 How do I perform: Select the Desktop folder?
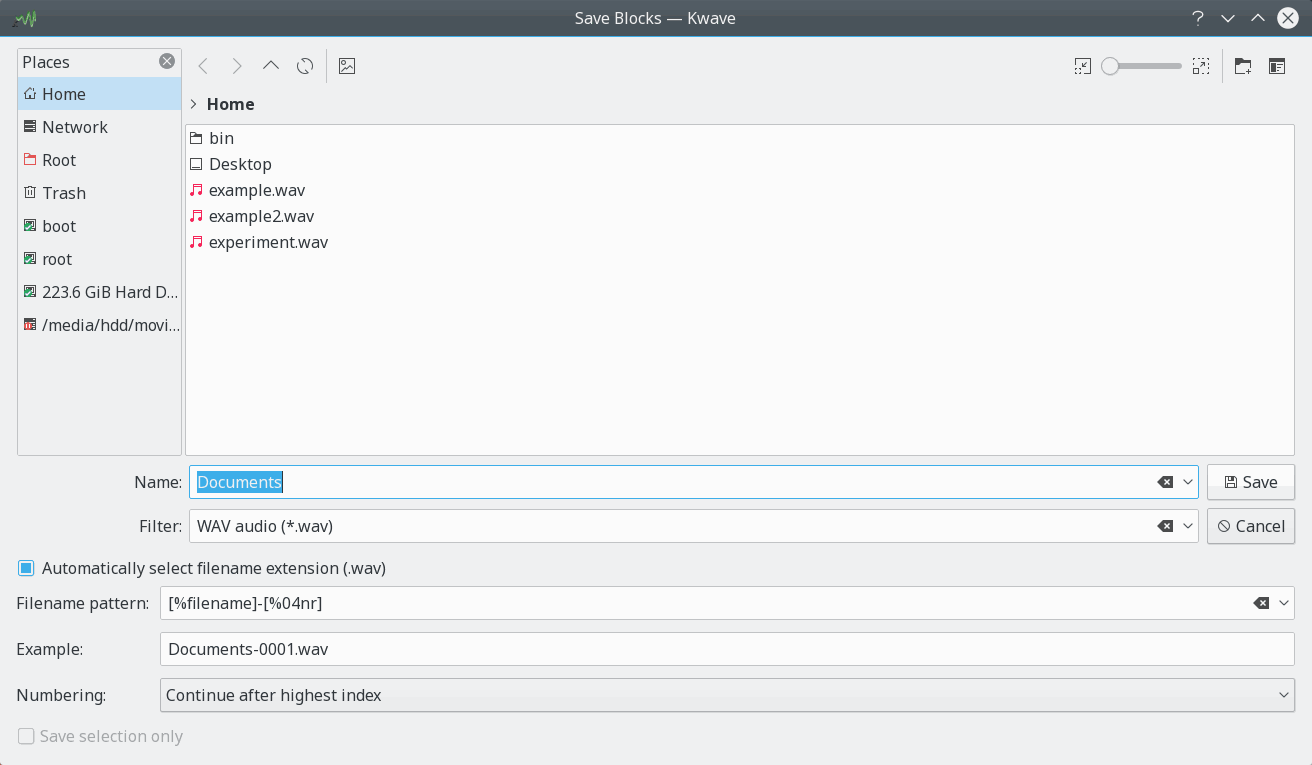click(x=230, y=164)
